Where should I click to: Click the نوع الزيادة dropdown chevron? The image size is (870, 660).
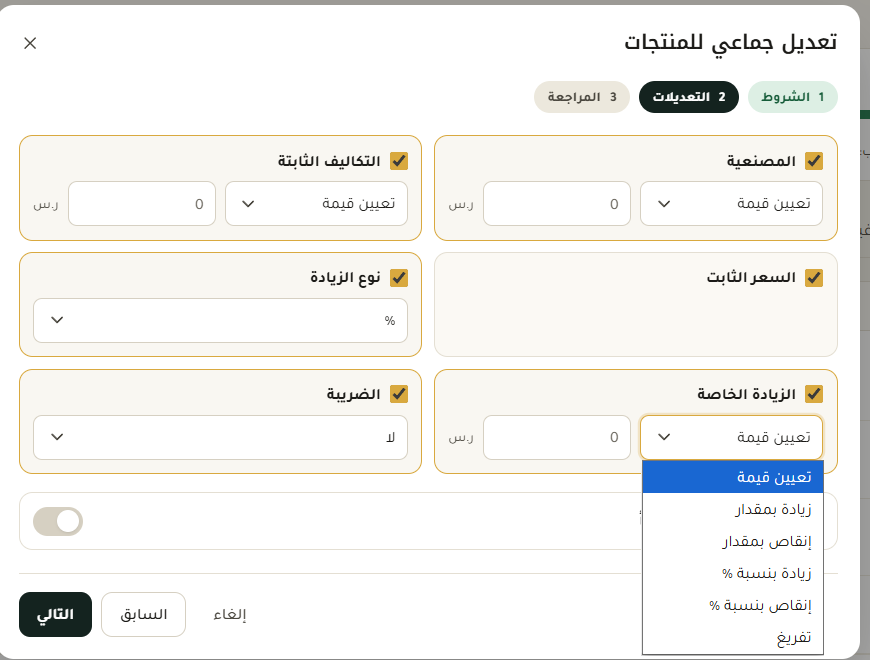57,320
